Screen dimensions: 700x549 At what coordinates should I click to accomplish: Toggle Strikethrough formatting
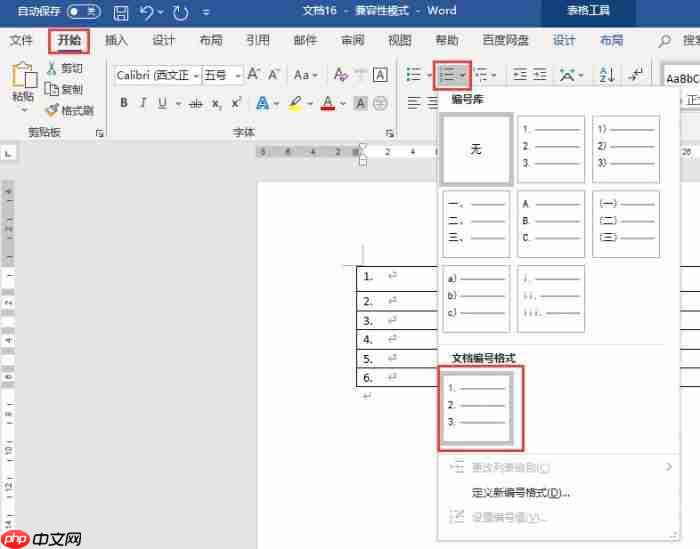coord(195,104)
